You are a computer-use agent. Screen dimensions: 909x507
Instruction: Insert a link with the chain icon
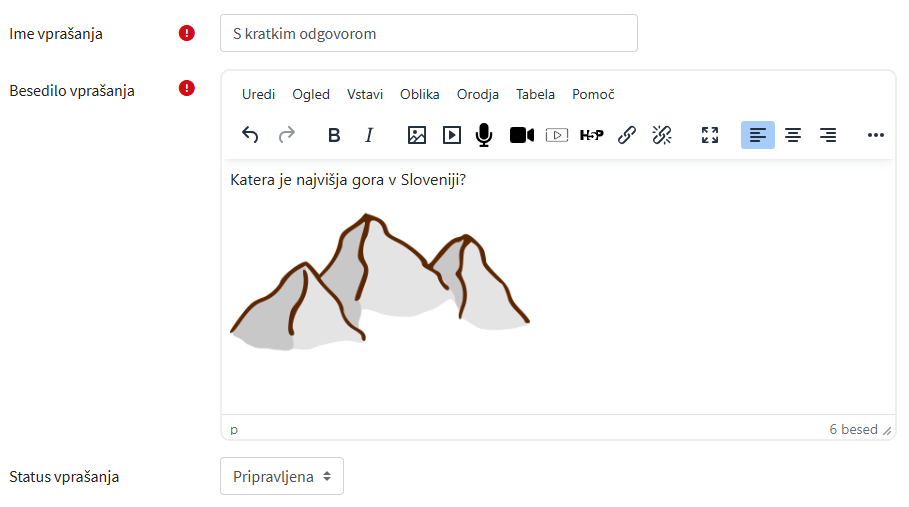(627, 135)
